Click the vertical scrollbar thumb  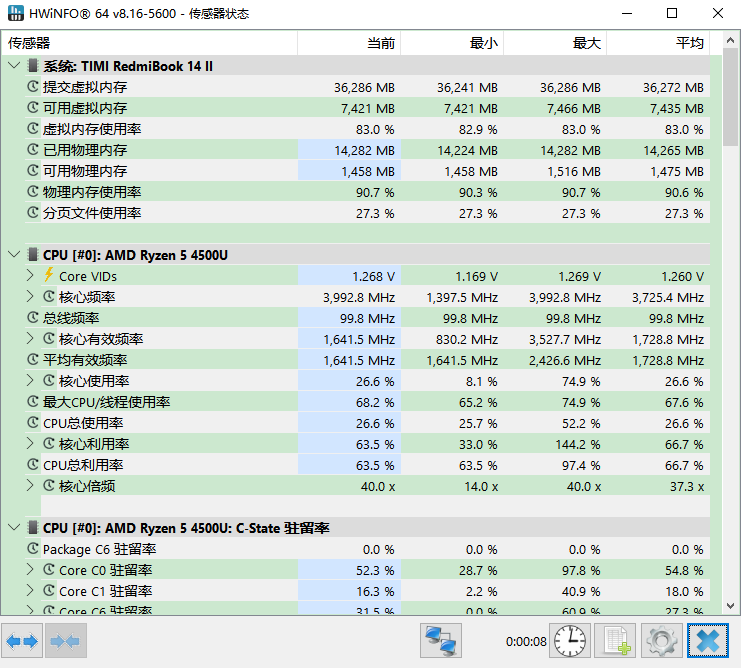point(730,99)
